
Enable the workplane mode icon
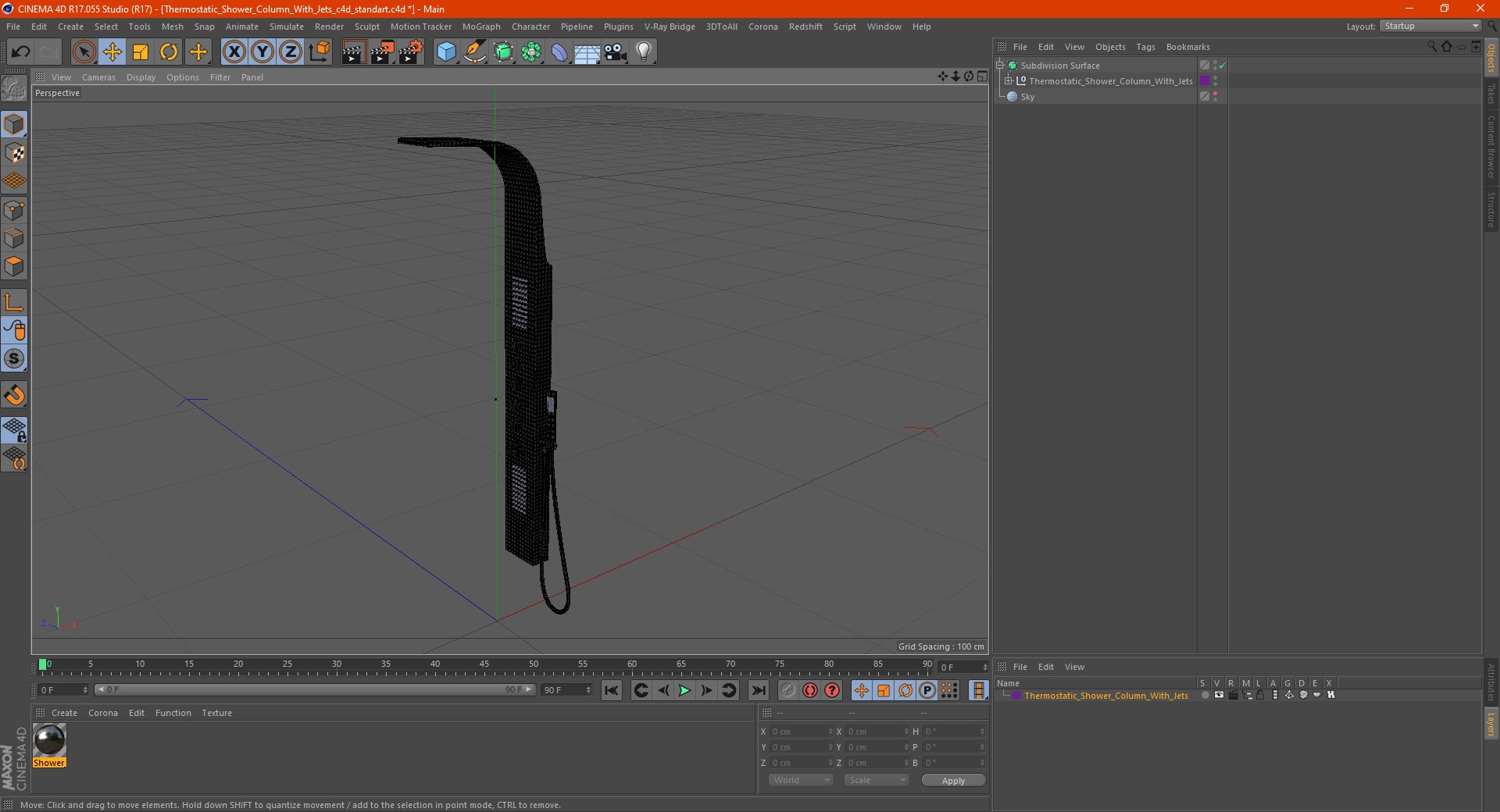[x=15, y=181]
